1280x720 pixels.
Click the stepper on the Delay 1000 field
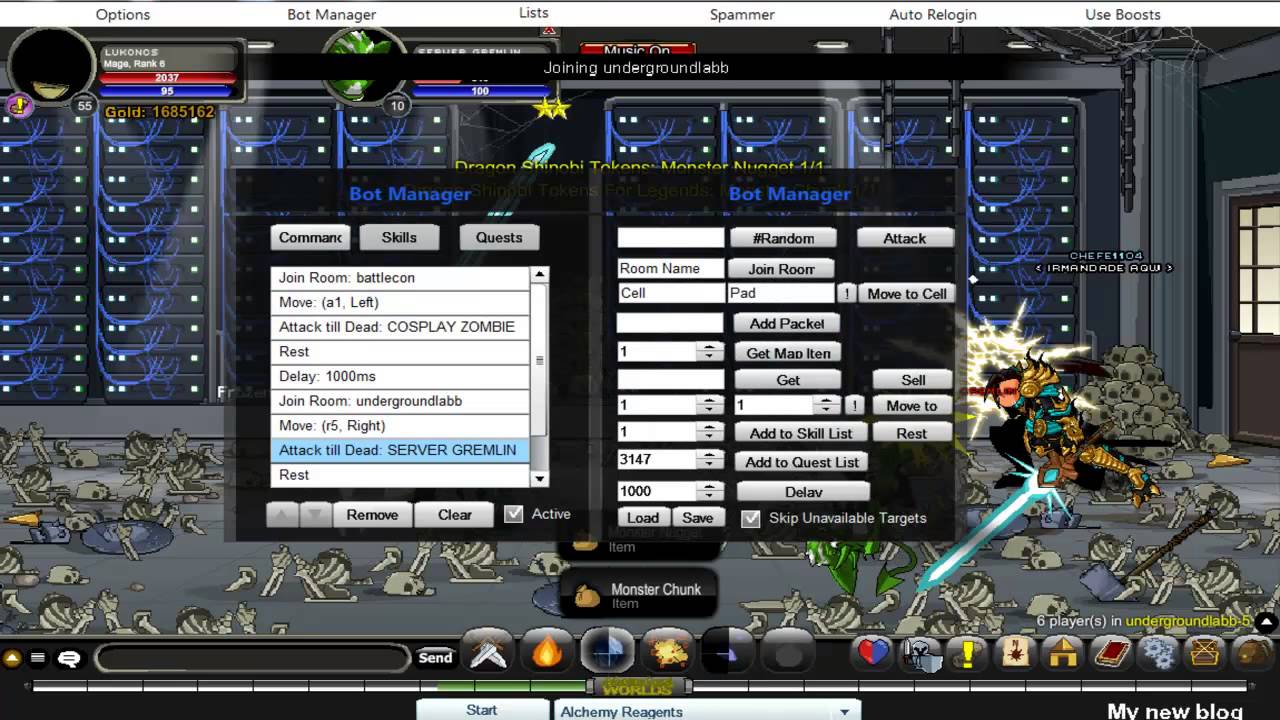coord(709,491)
